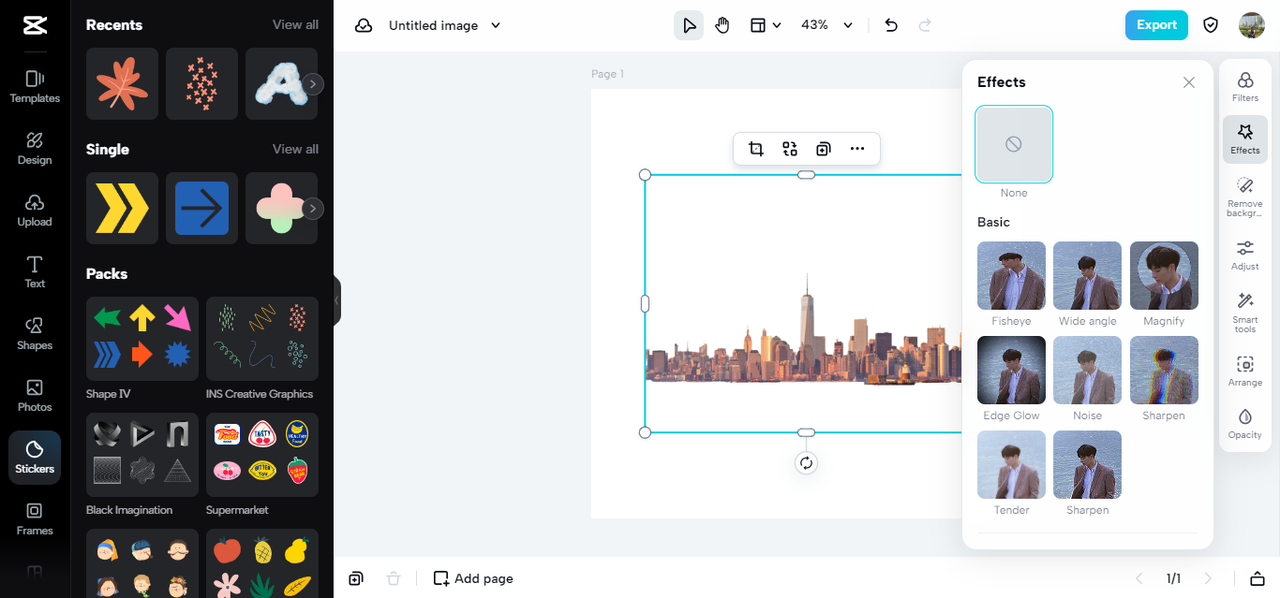The width and height of the screenshot is (1280, 598).
Task: Select the Effects tab in right toolbar
Action: coord(1245,139)
